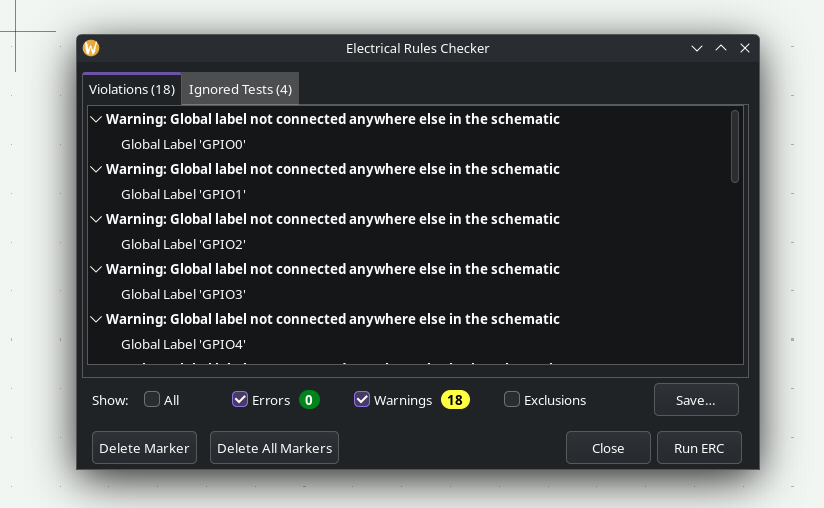Collapse the GPIO0 warning entry
The width and height of the screenshot is (824, 508).
96,119
